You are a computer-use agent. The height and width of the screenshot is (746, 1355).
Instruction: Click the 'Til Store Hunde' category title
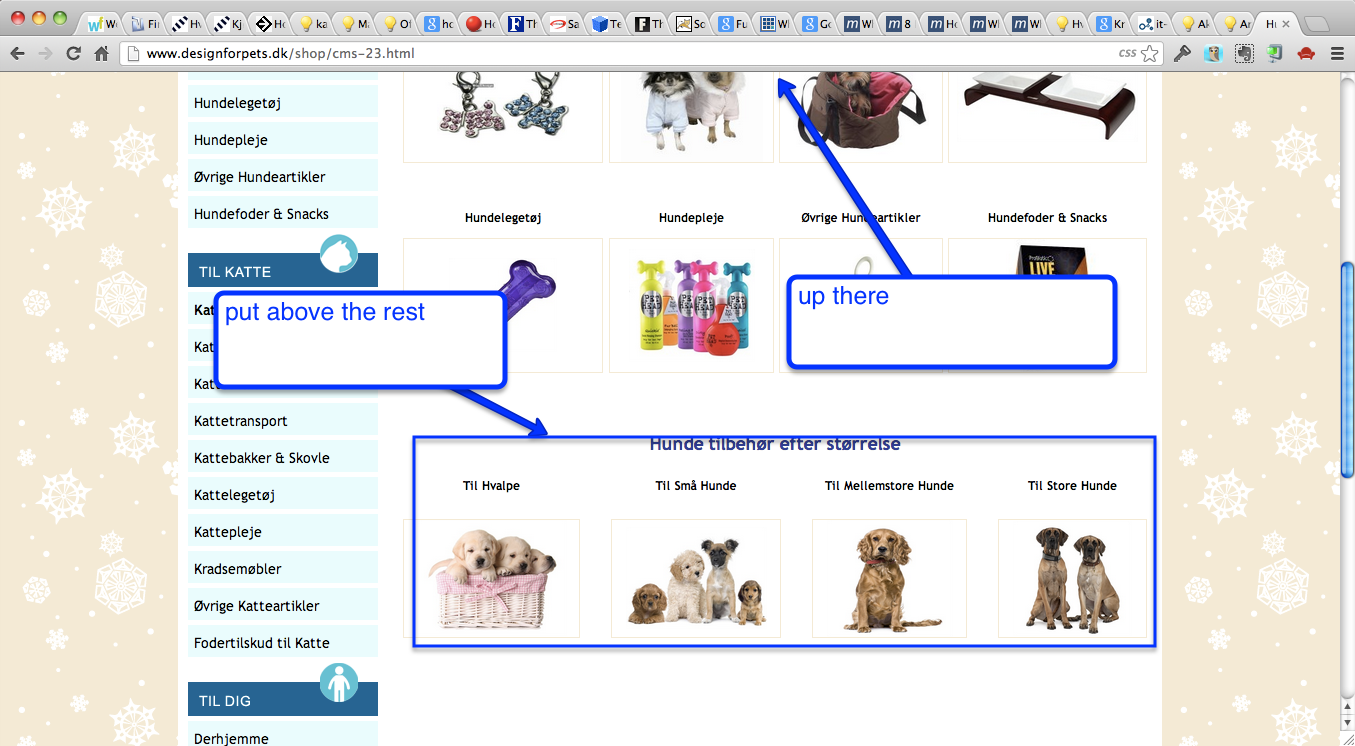point(1072,486)
